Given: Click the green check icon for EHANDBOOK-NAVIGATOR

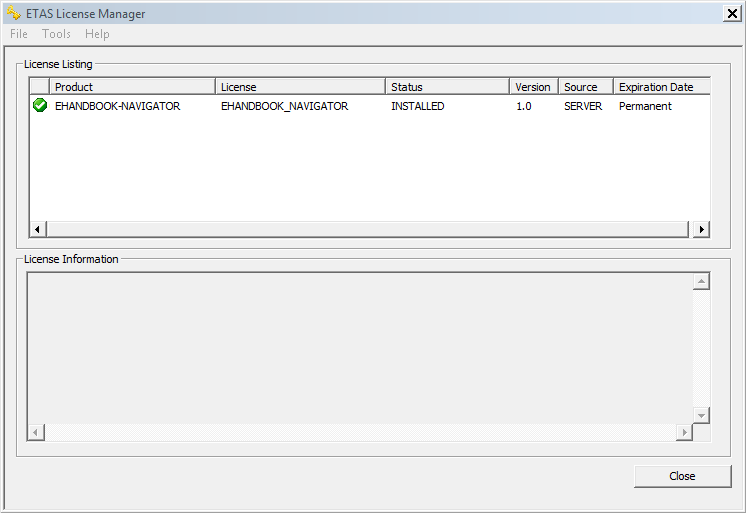Looking at the screenshot, I should [40, 105].
